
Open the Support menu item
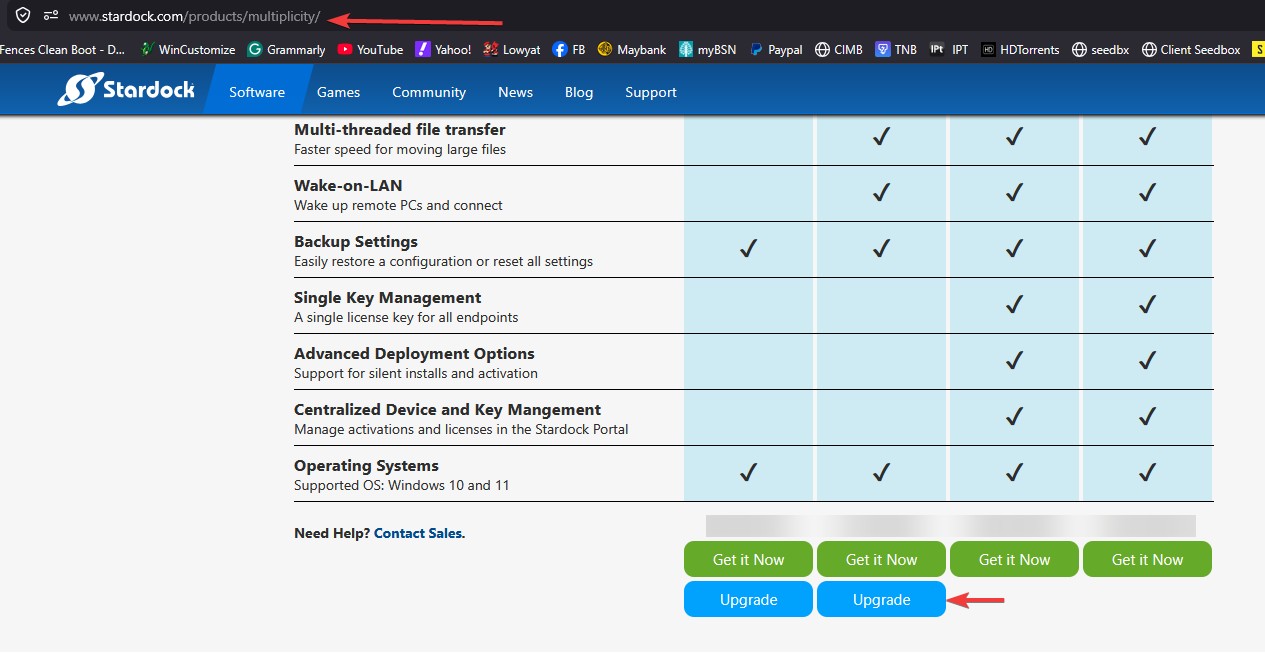click(x=651, y=92)
